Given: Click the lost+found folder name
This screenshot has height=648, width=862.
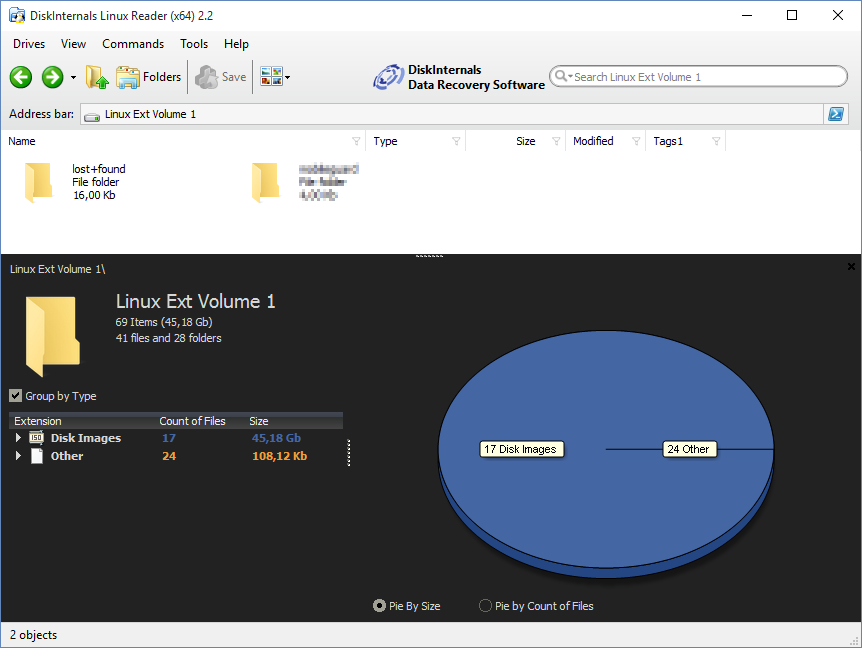Looking at the screenshot, I should tap(99, 169).
